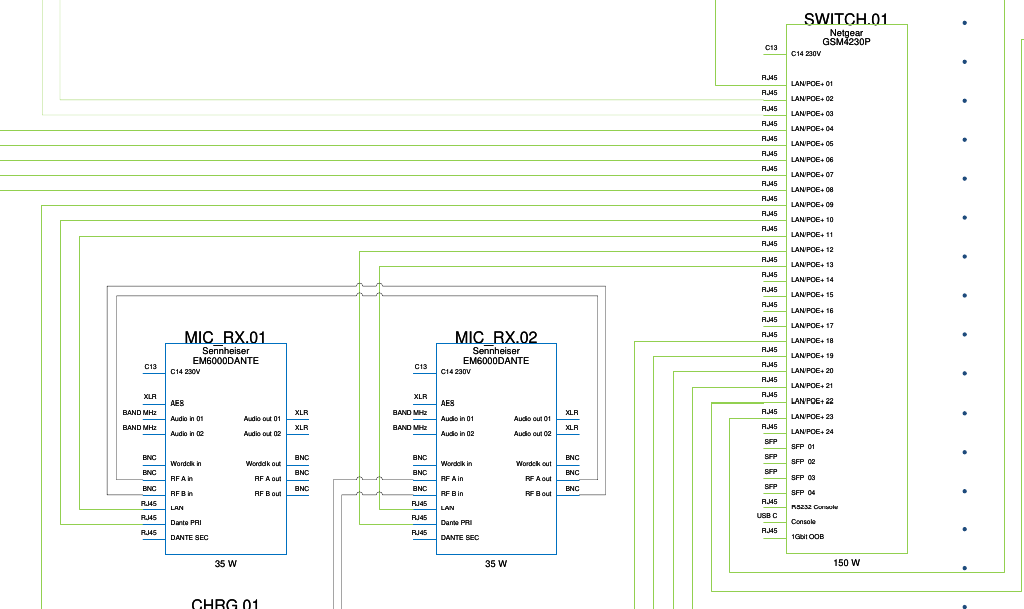Select the MIC_RX.01 device title
Screen dimensions: 1024x609
[225, 338]
